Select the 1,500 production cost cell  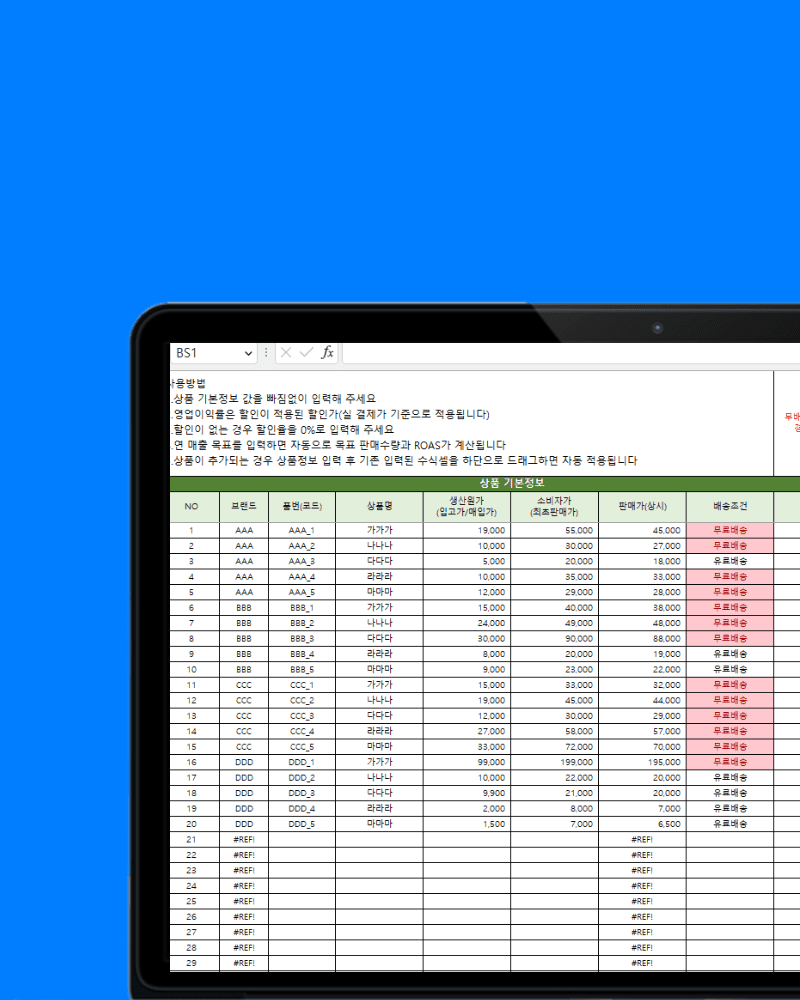467,825
